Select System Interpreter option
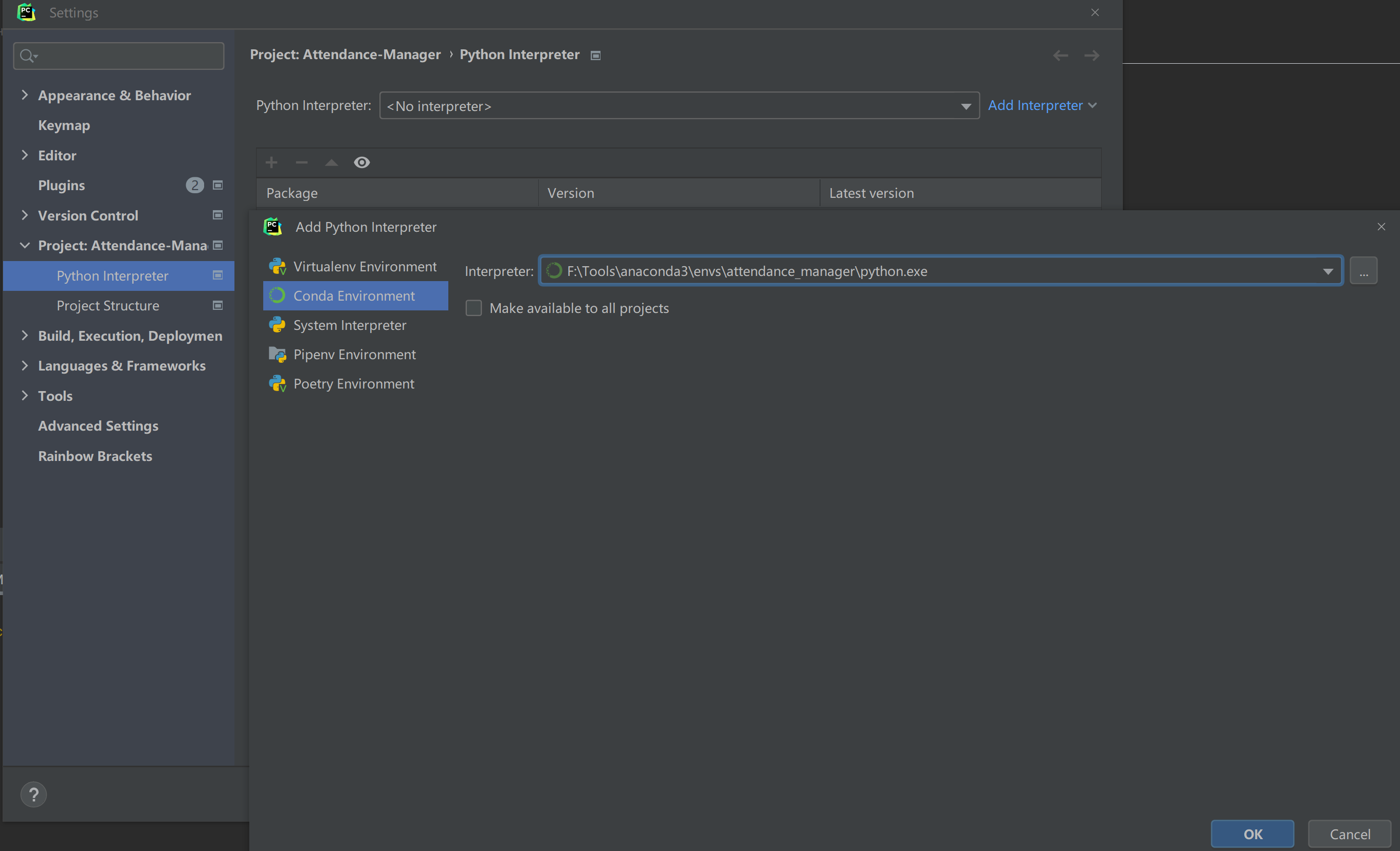The height and width of the screenshot is (851, 1400). pos(350,325)
